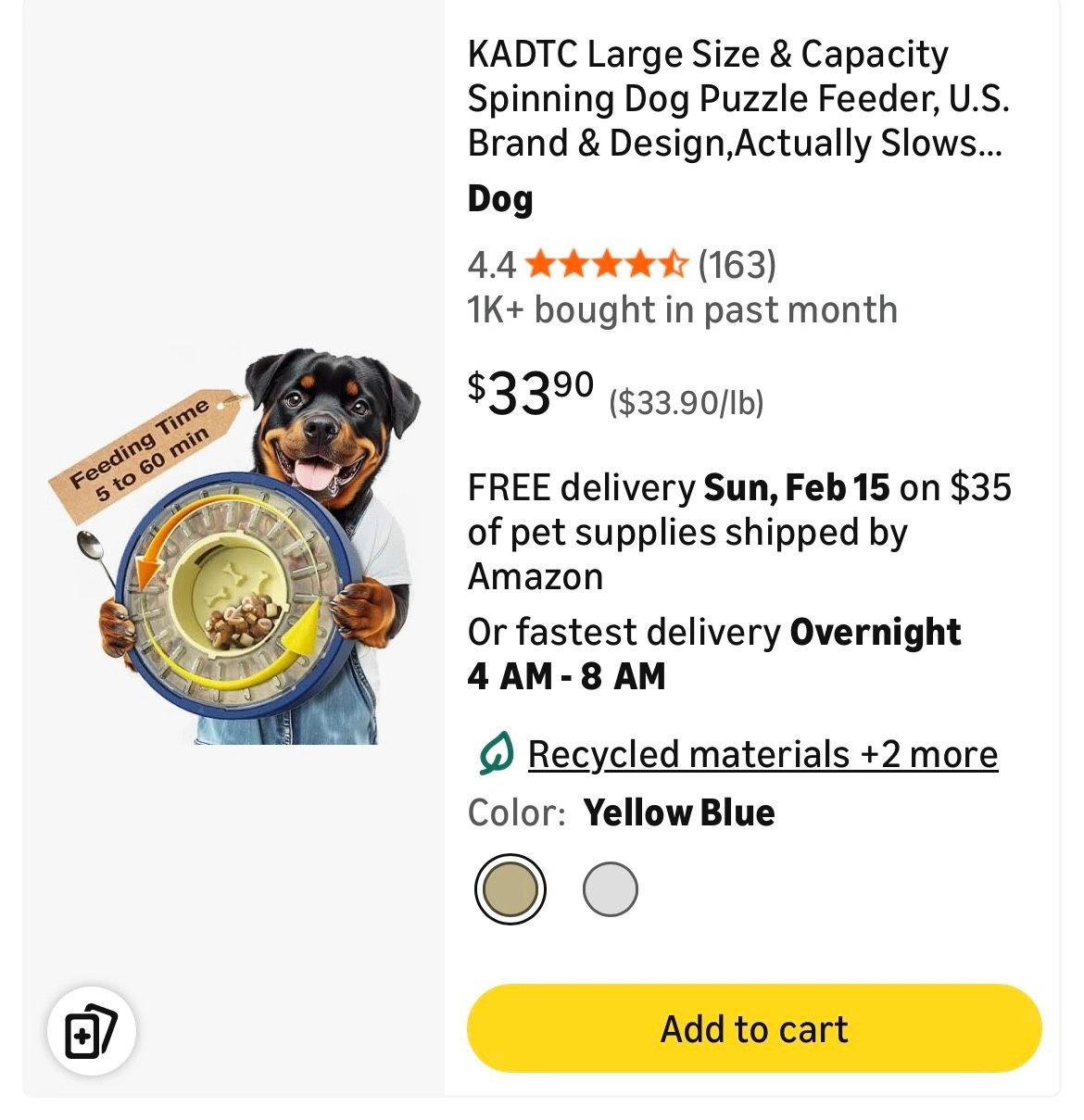Tap the bold Dog label
This screenshot has width=1084, height=1120.
(x=500, y=199)
